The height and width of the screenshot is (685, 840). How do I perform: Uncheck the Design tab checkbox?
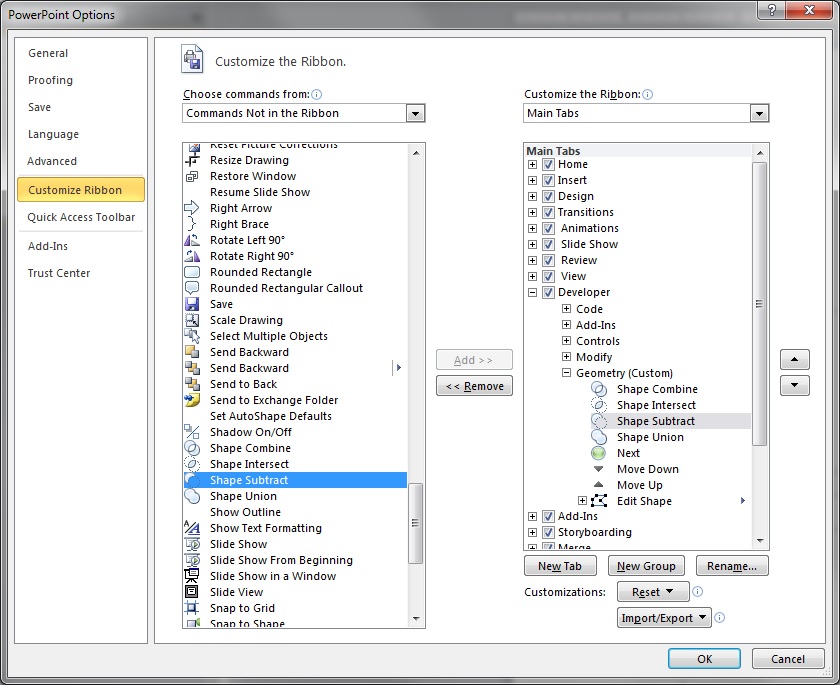coord(548,197)
